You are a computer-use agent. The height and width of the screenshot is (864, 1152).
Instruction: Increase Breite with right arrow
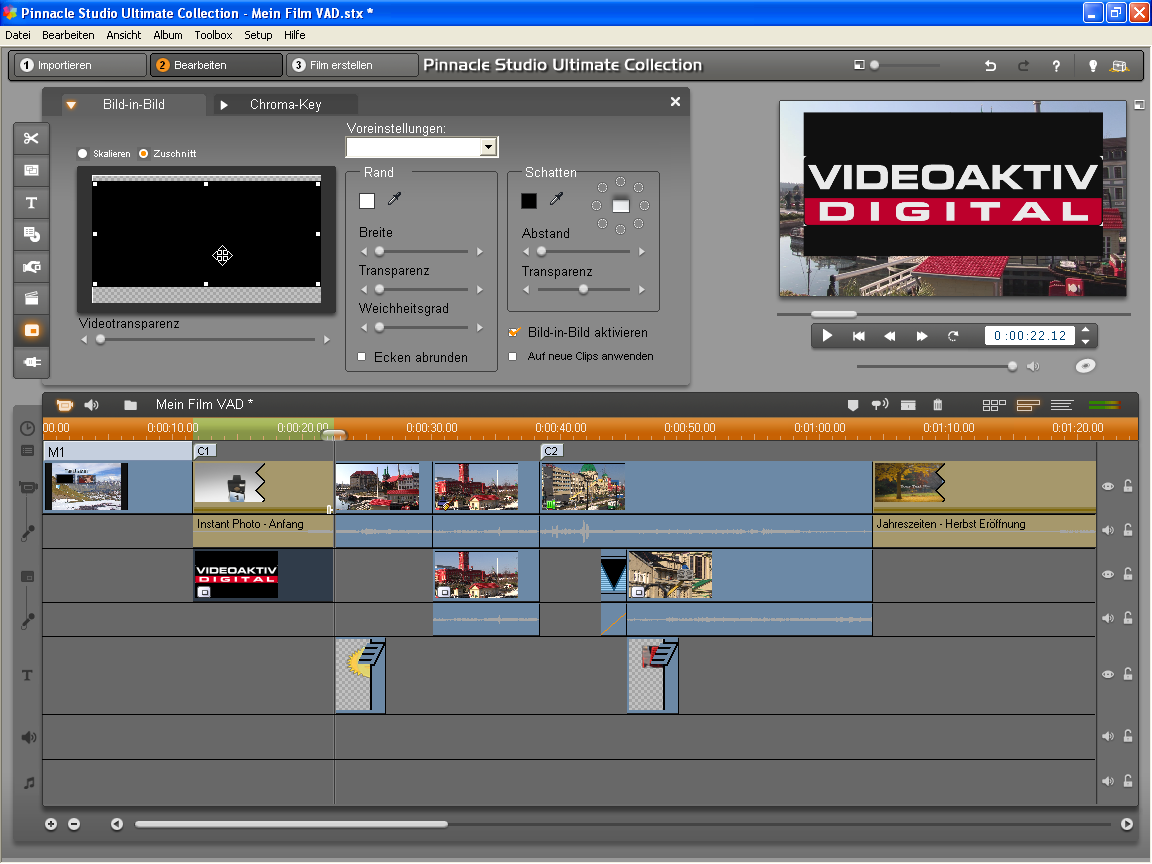coord(480,251)
